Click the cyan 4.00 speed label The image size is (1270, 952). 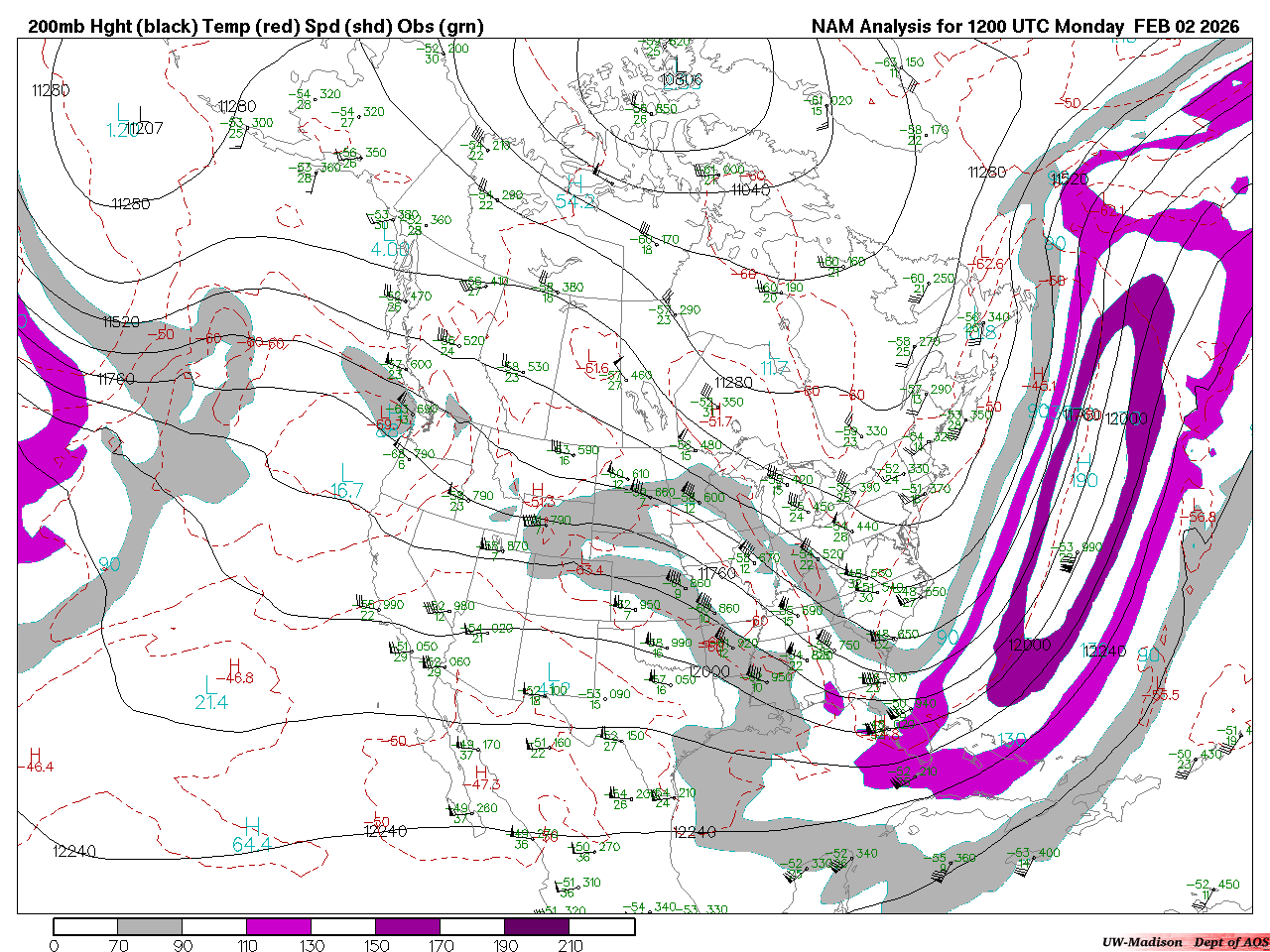tap(390, 250)
